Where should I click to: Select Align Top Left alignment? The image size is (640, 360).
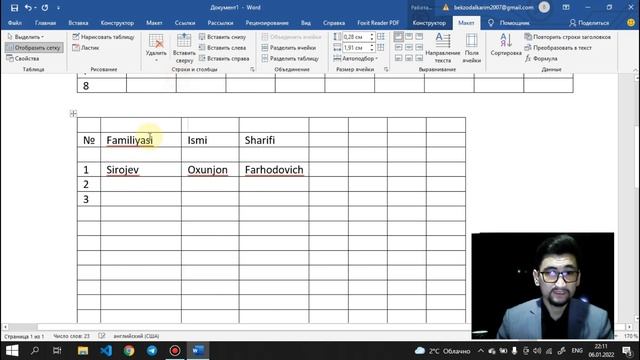[x=398, y=37]
